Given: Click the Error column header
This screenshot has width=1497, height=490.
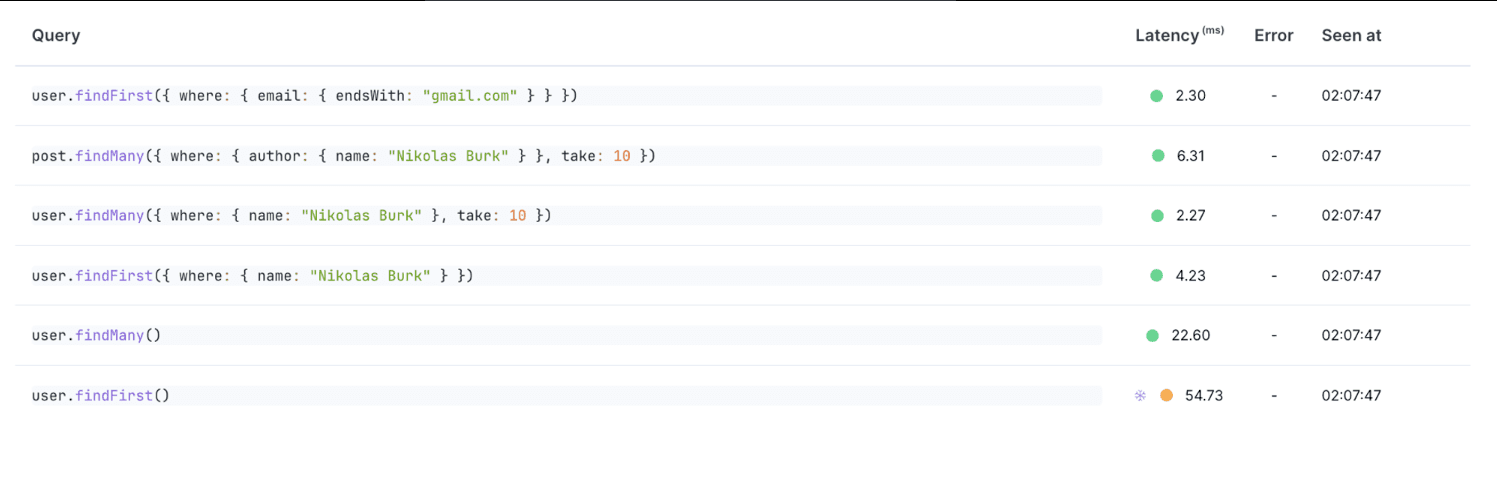Looking at the screenshot, I should tap(1273, 36).
